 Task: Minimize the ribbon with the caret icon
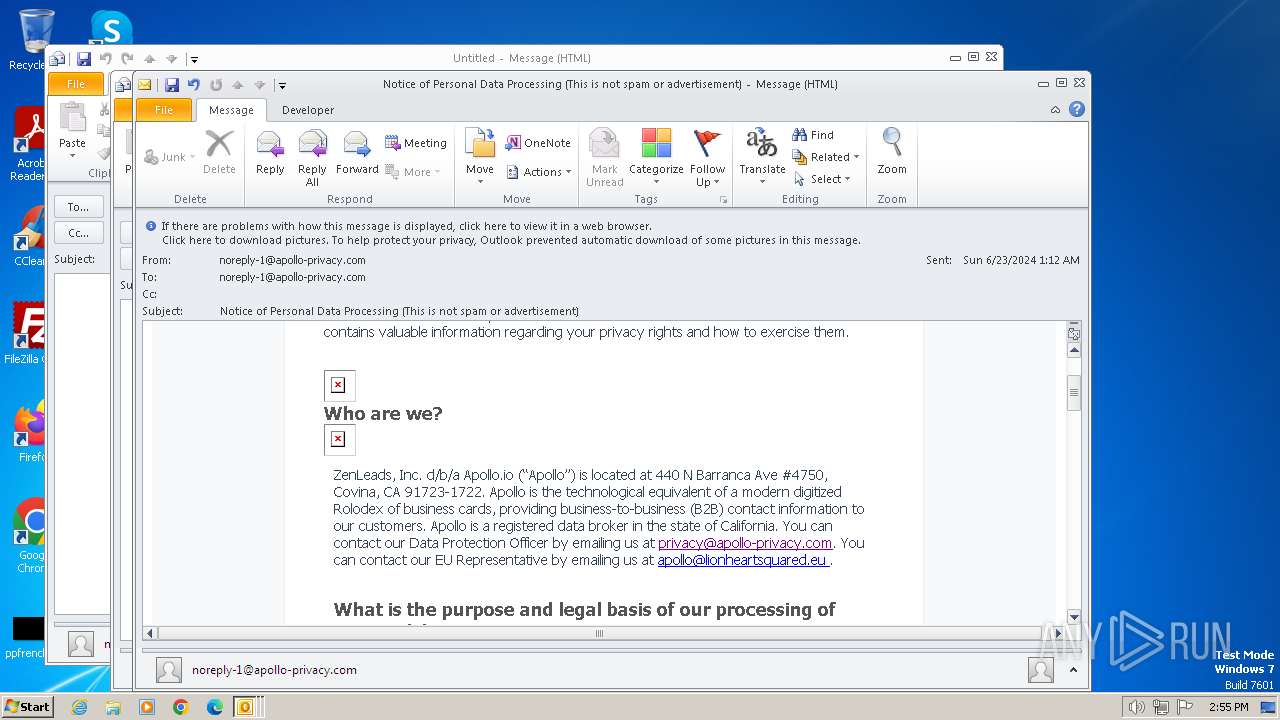pyautogui.click(x=1056, y=110)
